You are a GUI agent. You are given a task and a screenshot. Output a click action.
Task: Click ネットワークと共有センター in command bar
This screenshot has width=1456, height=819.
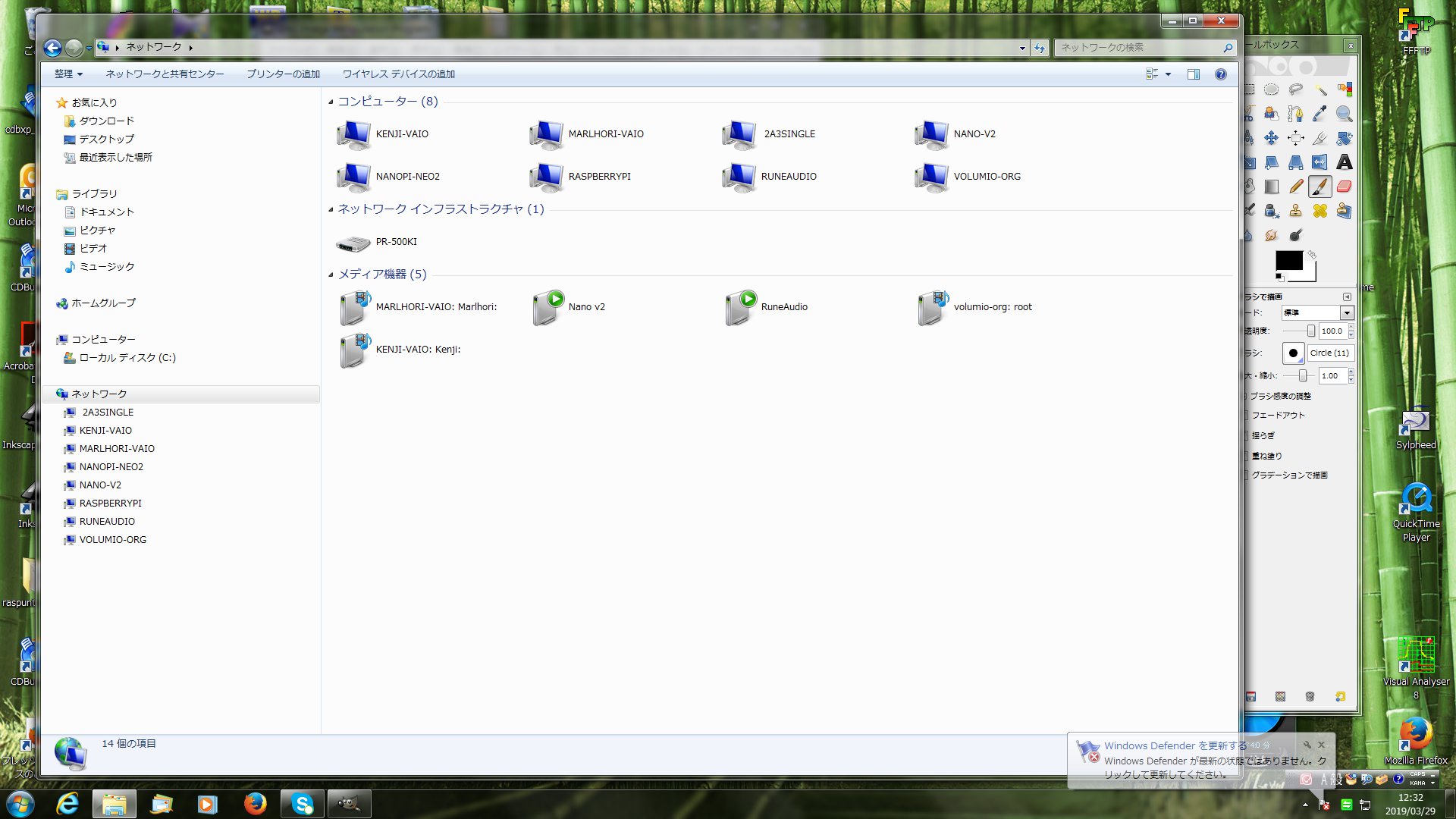165,74
